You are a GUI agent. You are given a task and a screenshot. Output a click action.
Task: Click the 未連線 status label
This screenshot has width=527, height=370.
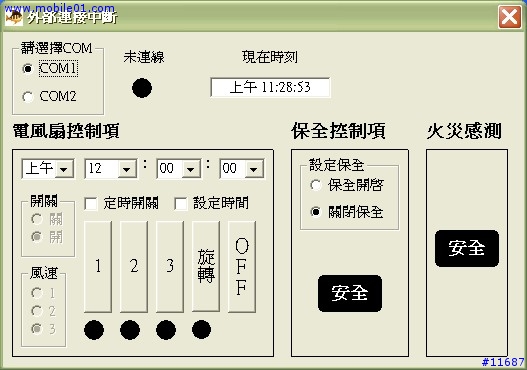144,57
